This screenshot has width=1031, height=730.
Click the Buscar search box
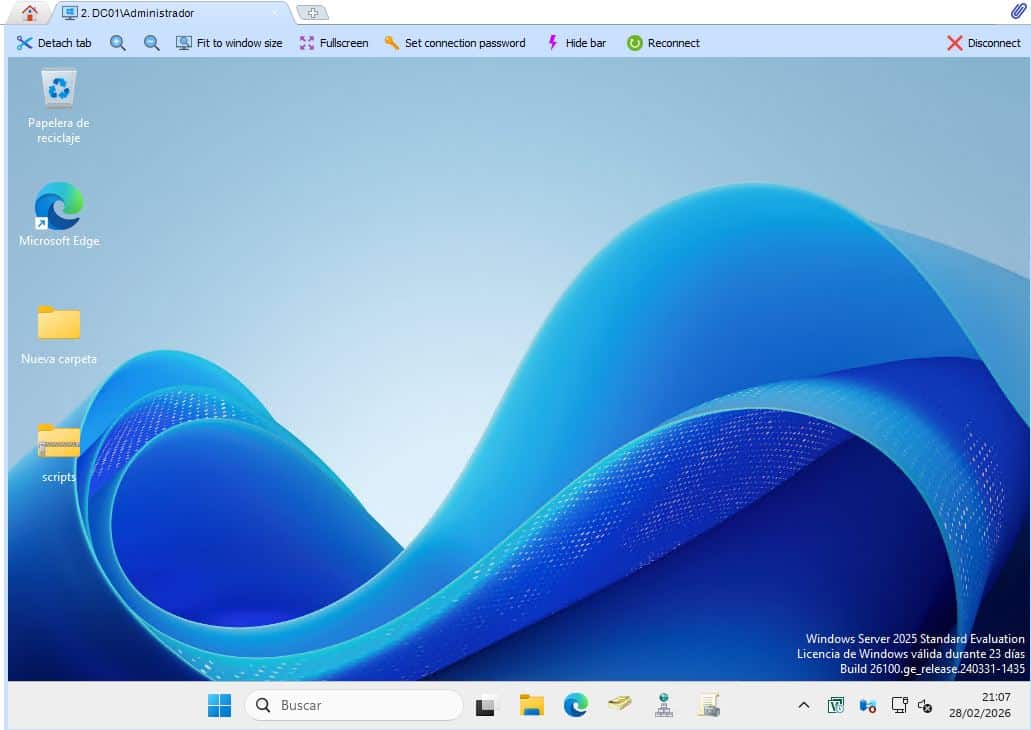click(x=354, y=705)
